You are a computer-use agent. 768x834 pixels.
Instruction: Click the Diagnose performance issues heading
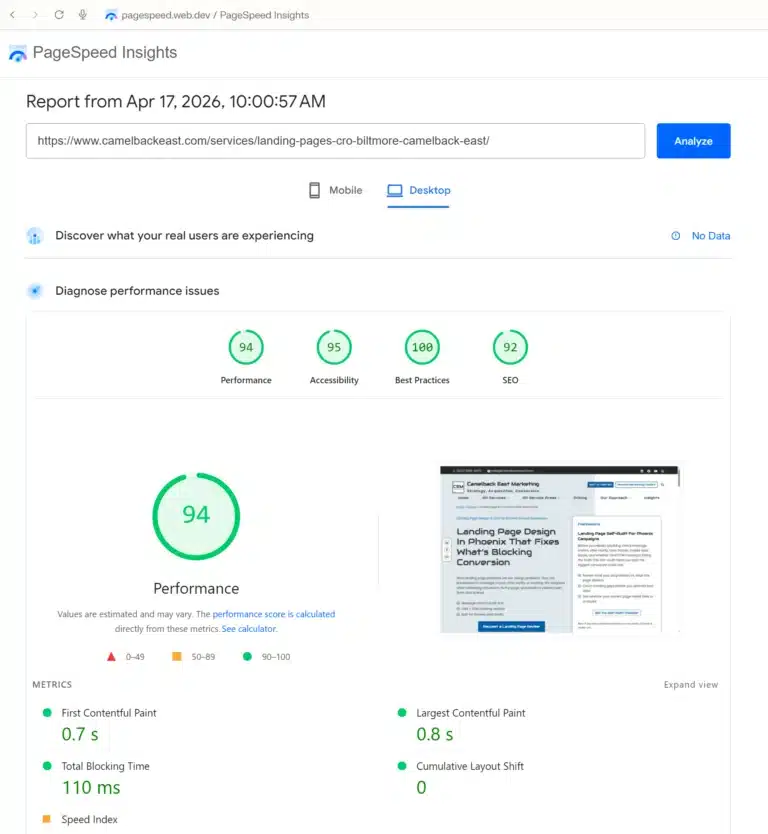pos(137,291)
